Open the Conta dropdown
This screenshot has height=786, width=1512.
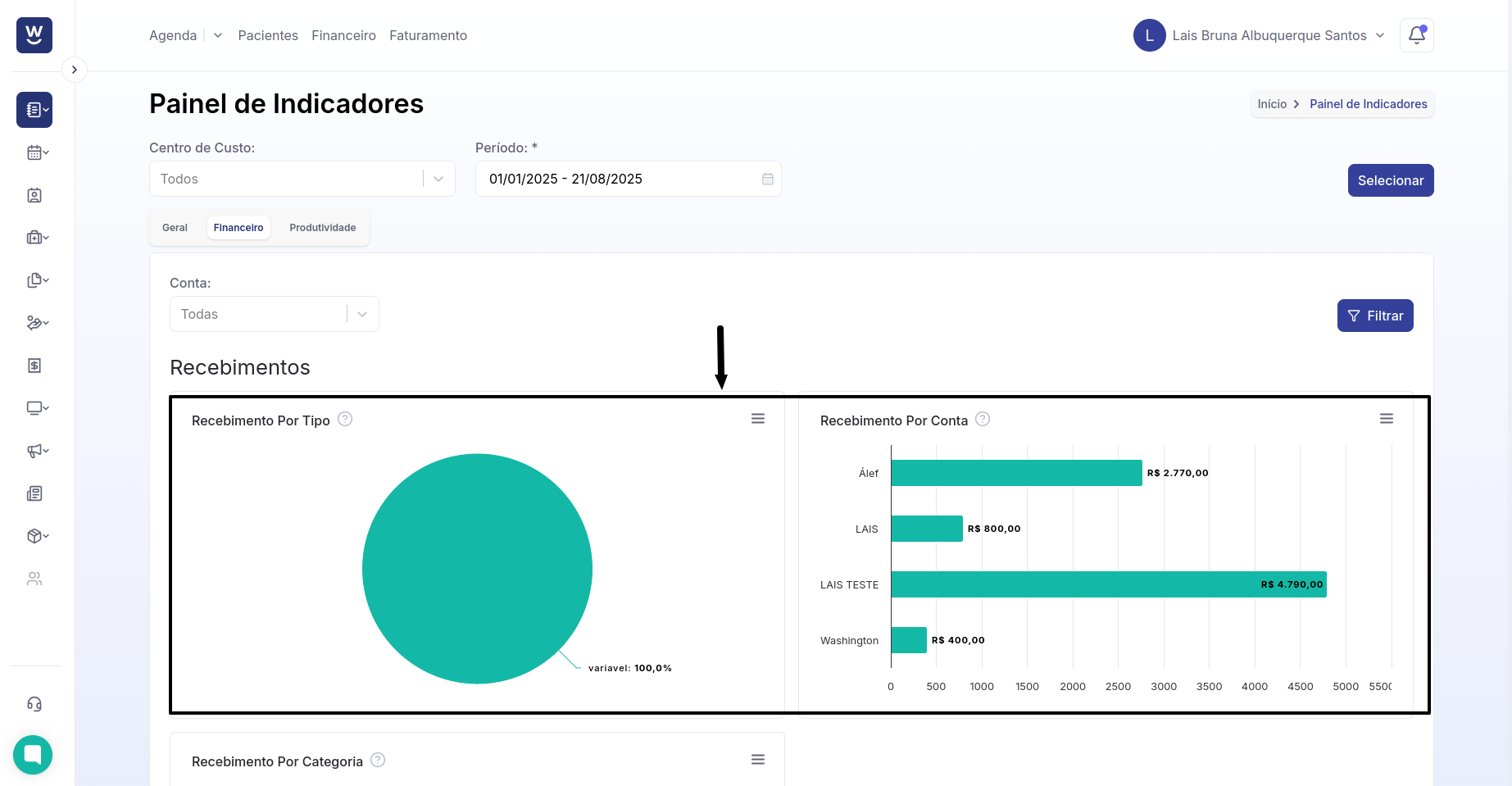coord(275,314)
